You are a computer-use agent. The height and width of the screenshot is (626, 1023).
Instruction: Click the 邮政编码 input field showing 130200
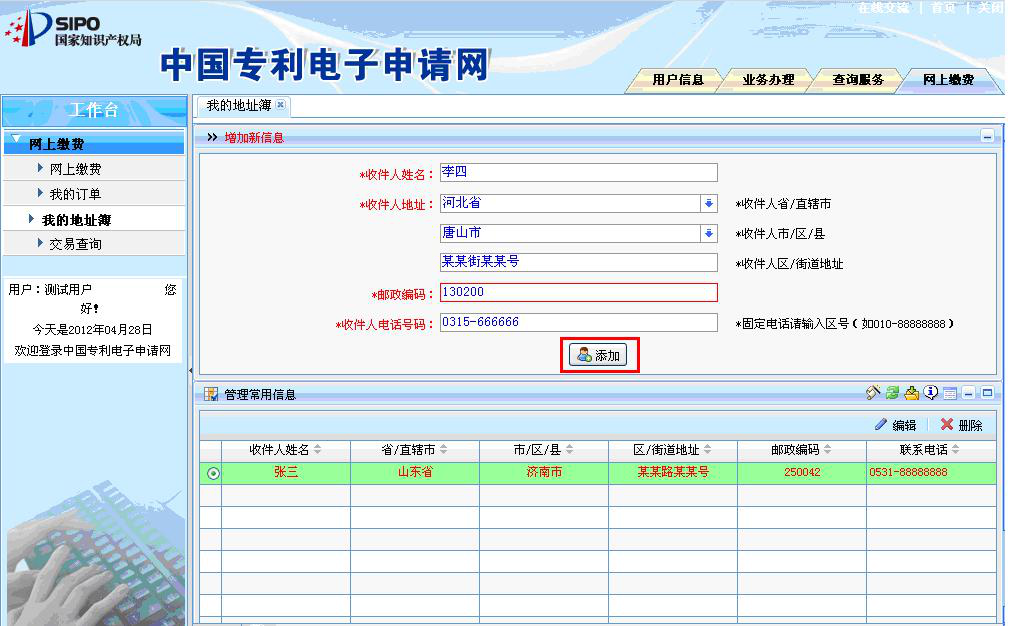(578, 293)
